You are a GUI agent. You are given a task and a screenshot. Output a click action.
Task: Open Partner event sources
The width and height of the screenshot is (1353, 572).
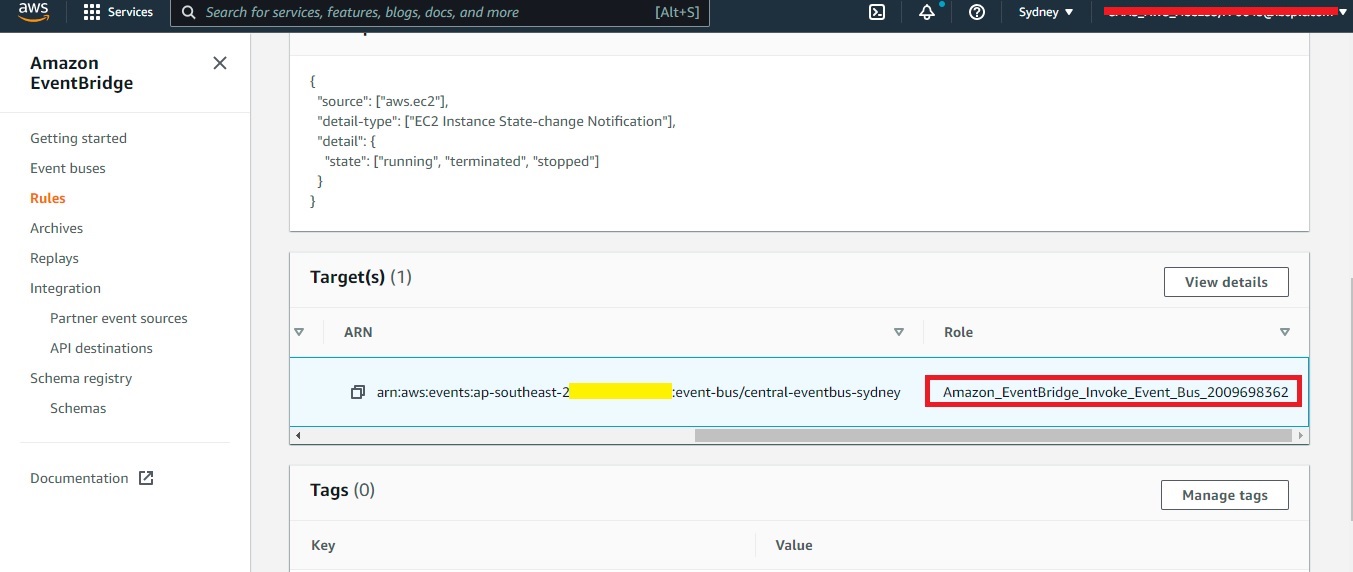(x=119, y=318)
